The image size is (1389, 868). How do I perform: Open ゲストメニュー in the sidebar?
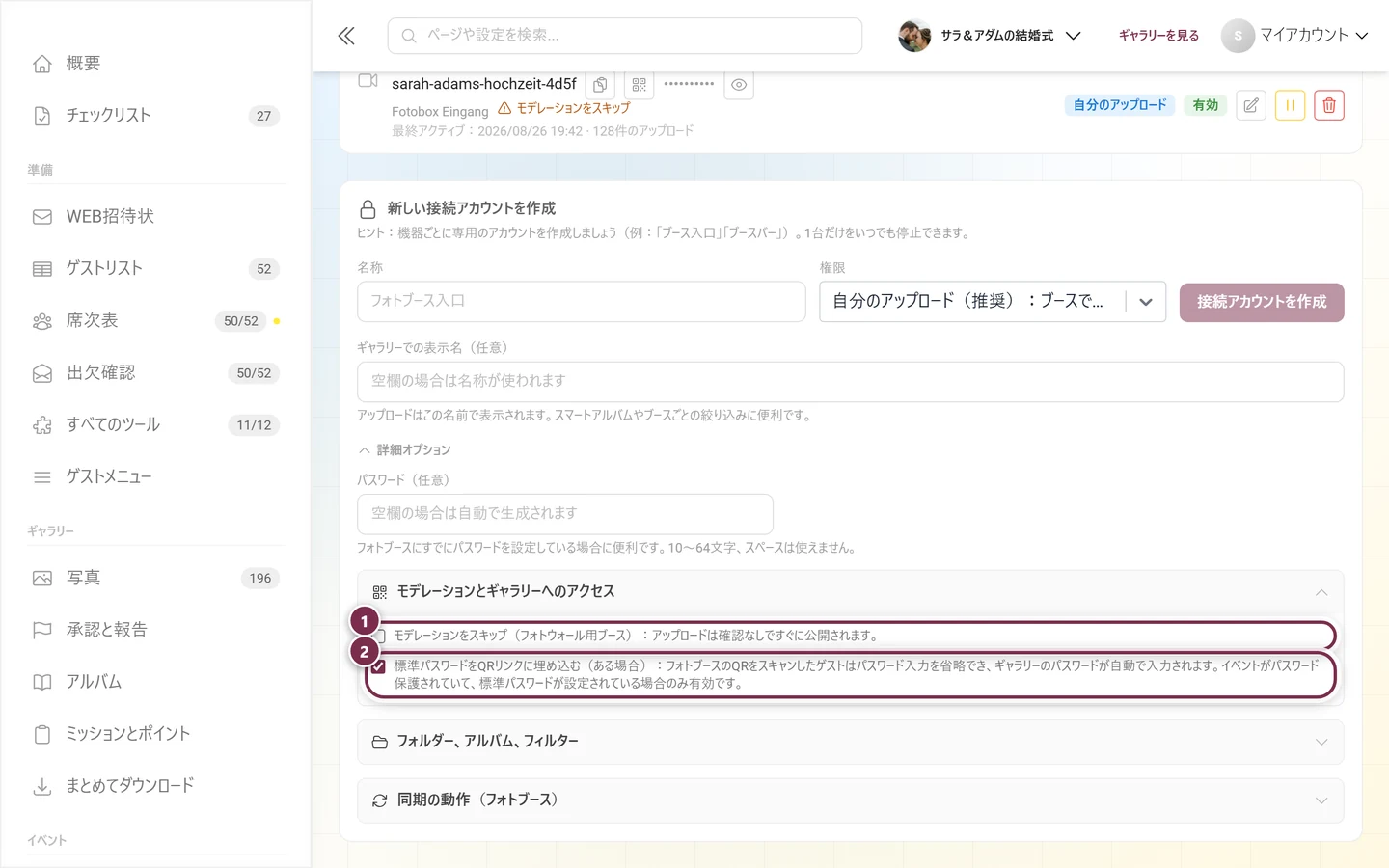[x=156, y=477]
